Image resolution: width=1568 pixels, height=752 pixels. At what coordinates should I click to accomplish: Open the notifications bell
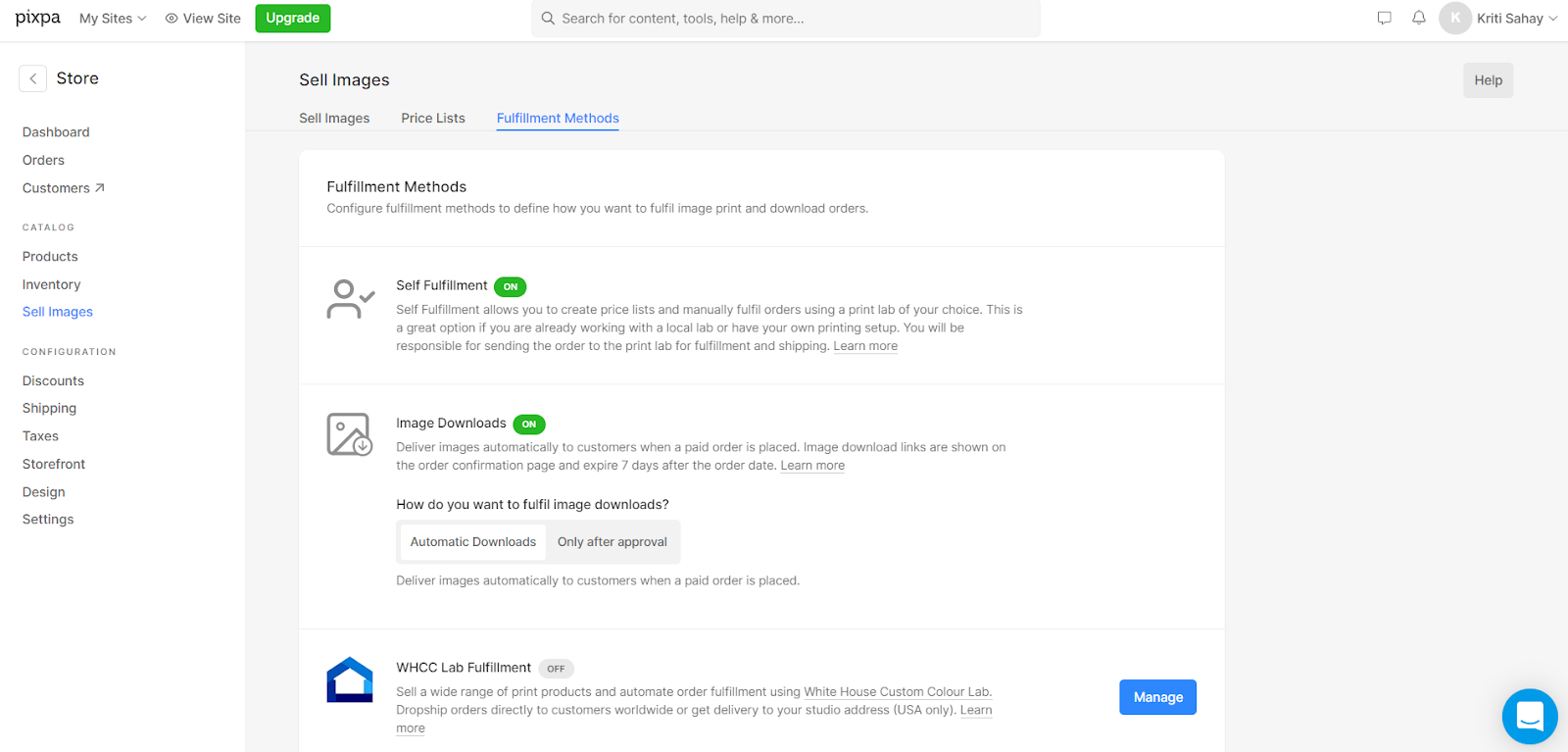click(1418, 18)
